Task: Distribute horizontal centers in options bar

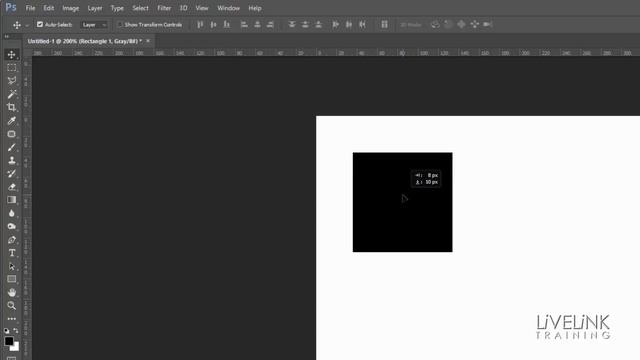Action: coord(349,24)
